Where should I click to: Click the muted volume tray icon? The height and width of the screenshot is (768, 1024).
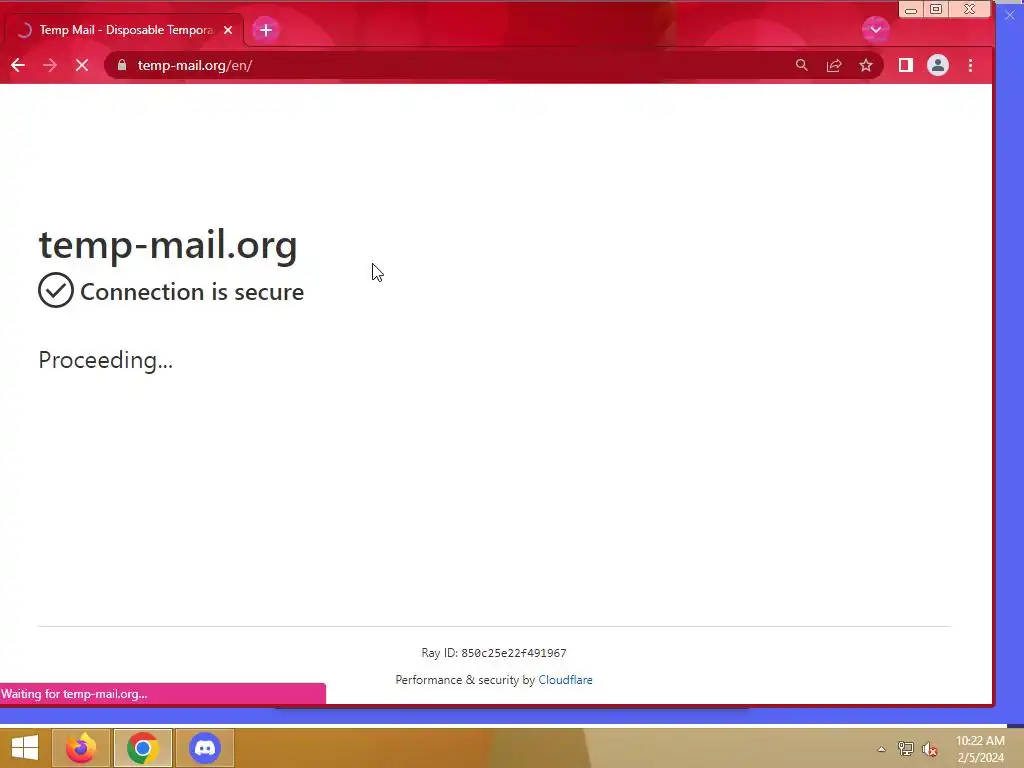point(930,749)
